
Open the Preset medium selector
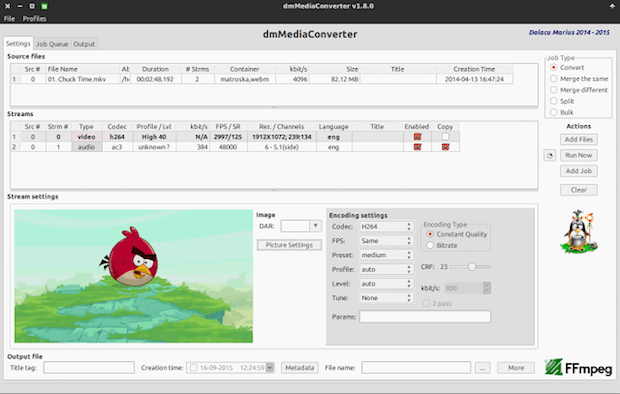point(386,255)
